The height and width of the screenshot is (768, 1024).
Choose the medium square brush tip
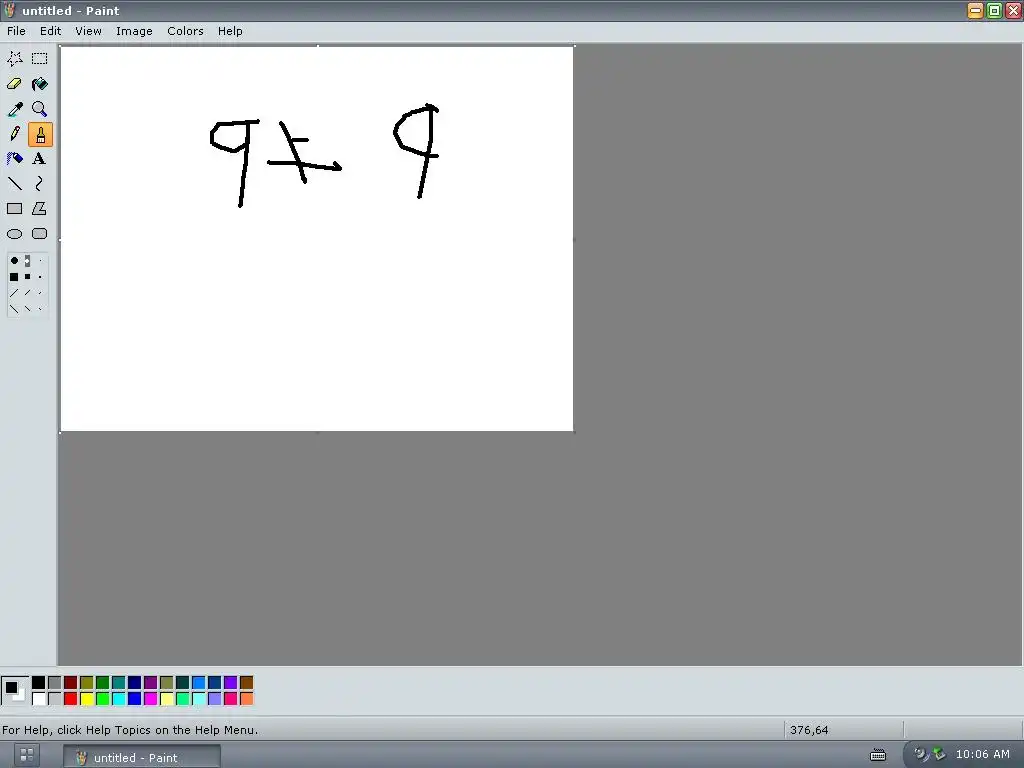[x=27, y=277]
